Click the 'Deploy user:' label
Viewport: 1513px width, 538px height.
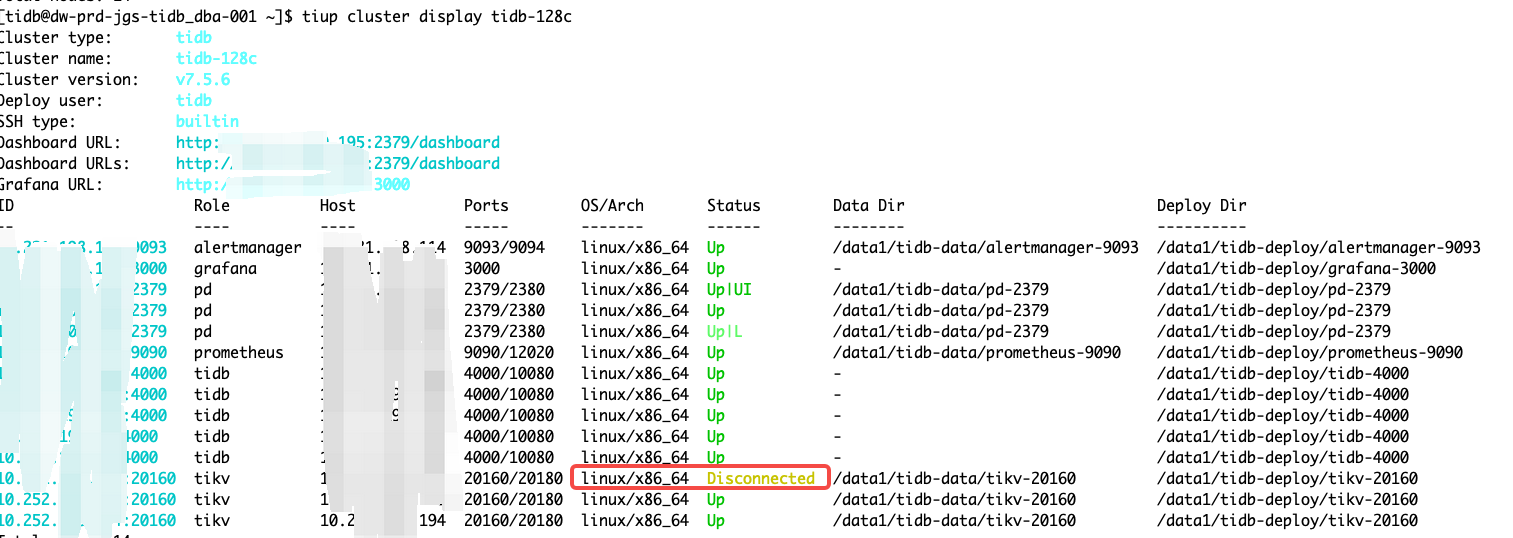(52, 100)
